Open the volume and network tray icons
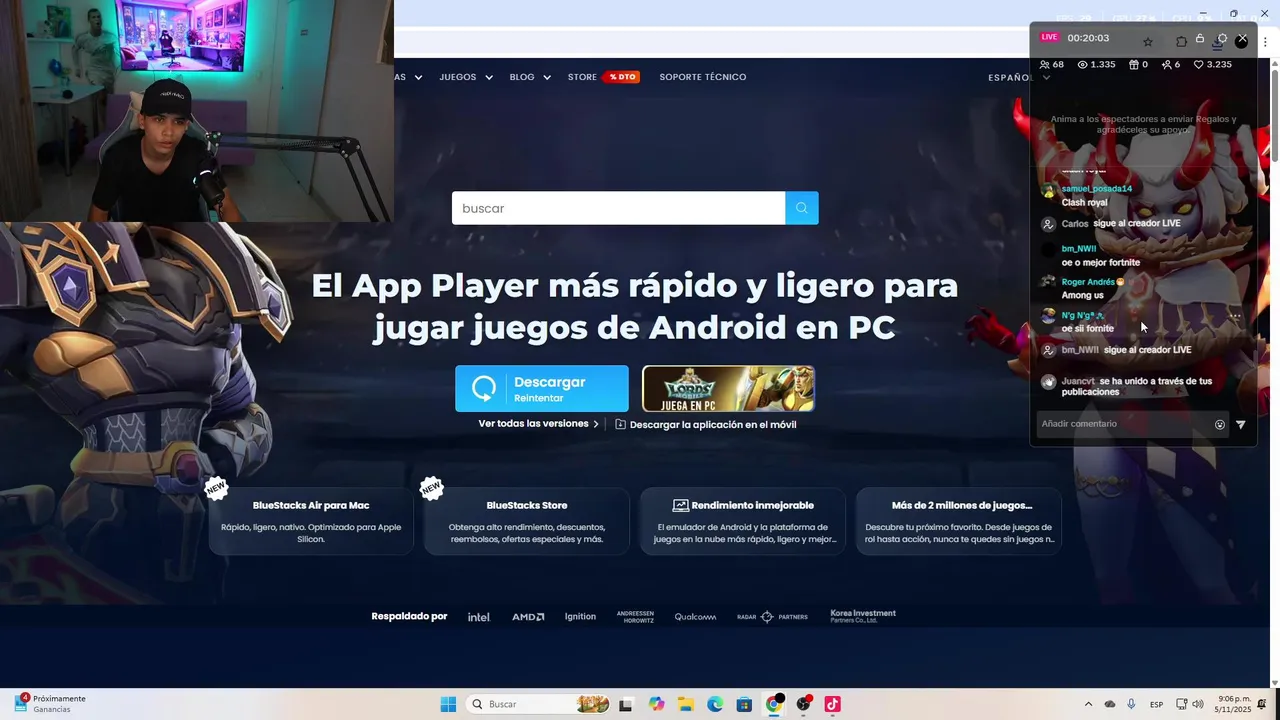The image size is (1280, 720). click(x=1190, y=704)
